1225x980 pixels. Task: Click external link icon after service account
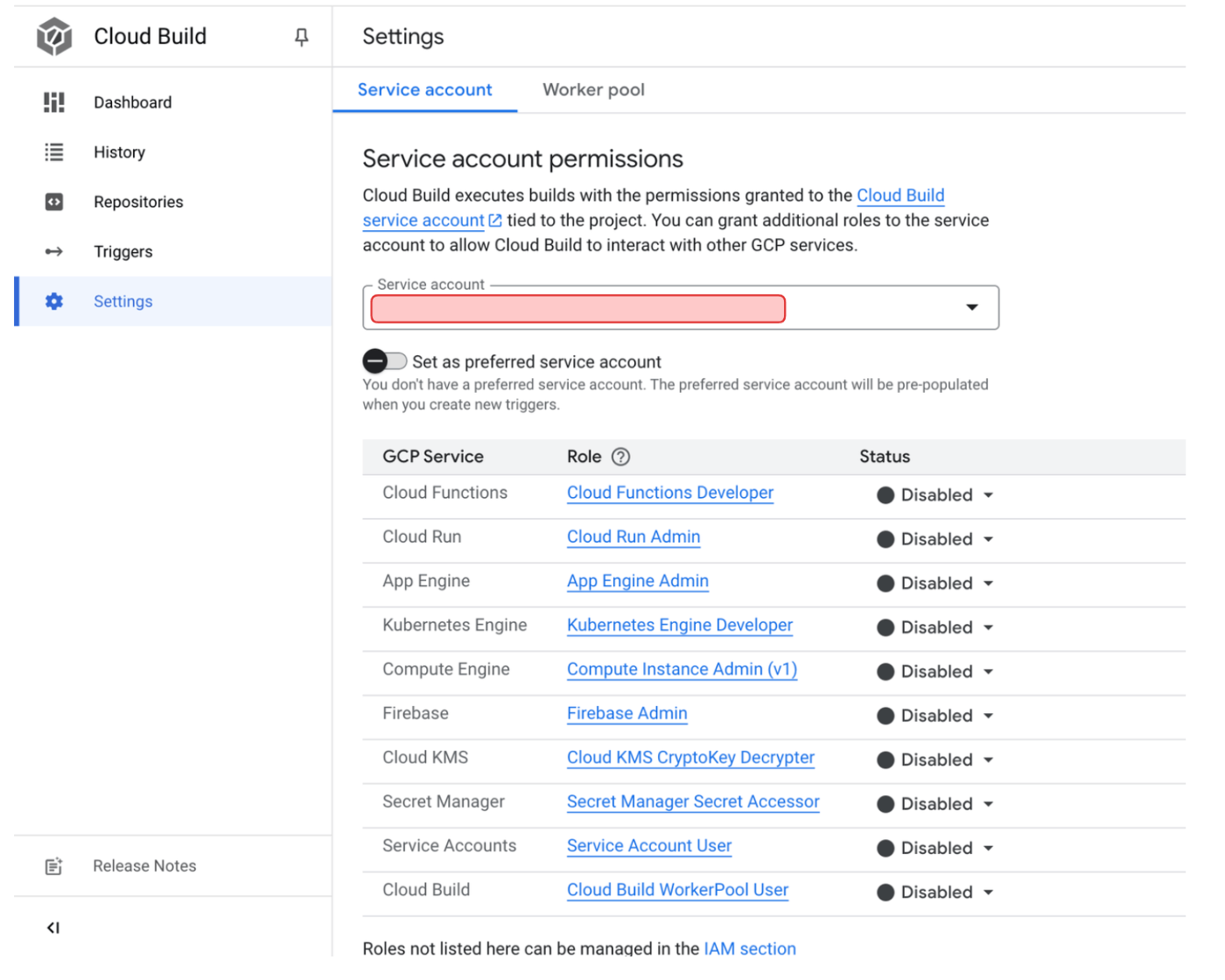pos(495,220)
